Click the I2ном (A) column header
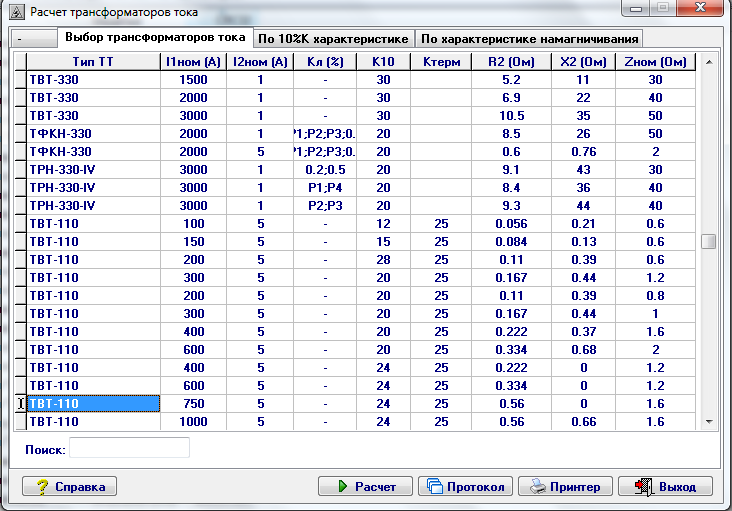Screen dimensions: 732x511 point(260,62)
